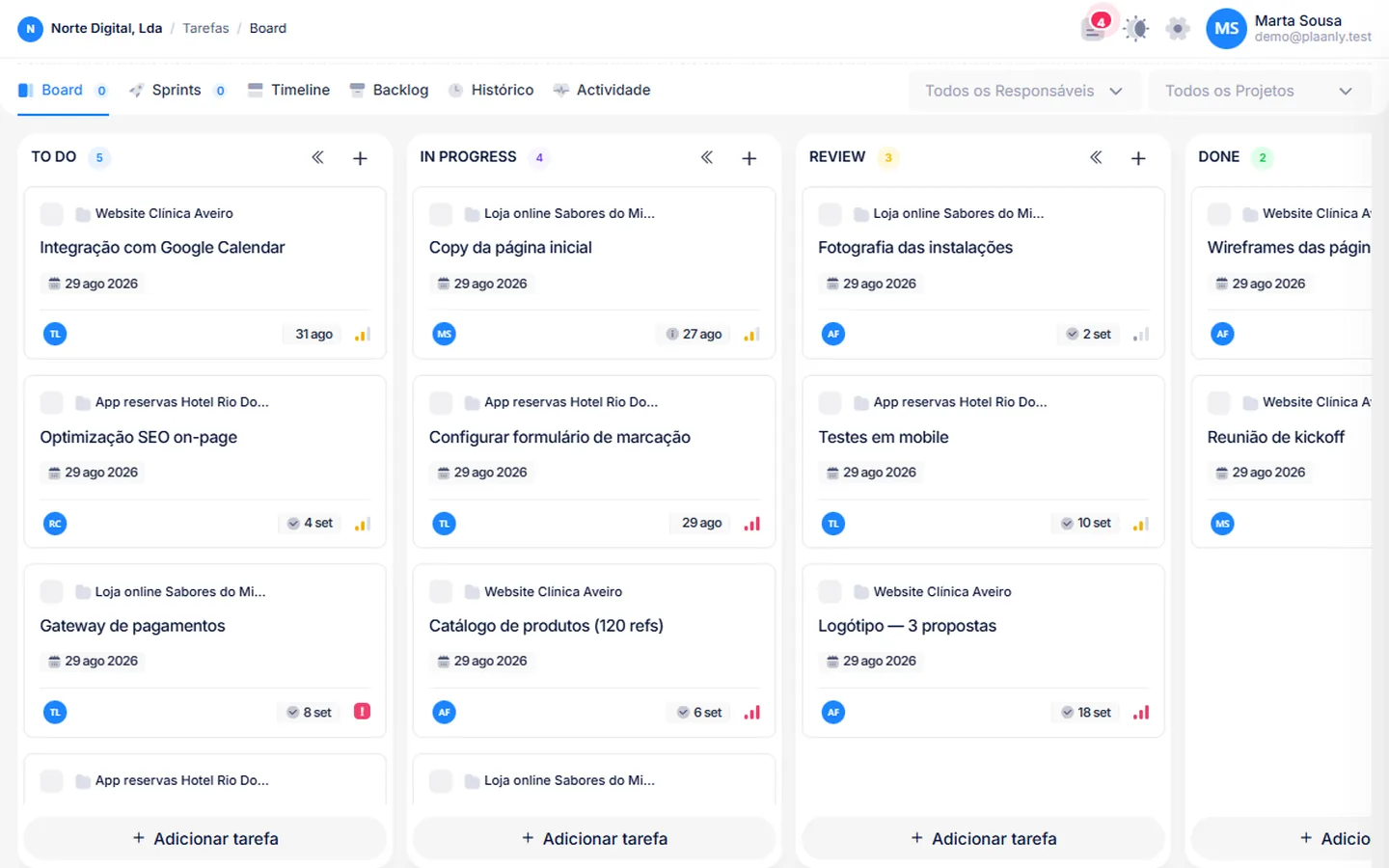
Task: Check the box on Integração com Google Calendar
Action: click(52, 214)
